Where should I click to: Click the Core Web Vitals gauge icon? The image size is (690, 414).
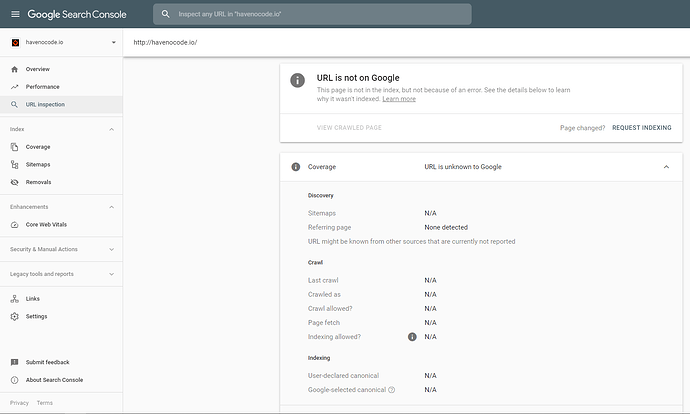[15, 224]
